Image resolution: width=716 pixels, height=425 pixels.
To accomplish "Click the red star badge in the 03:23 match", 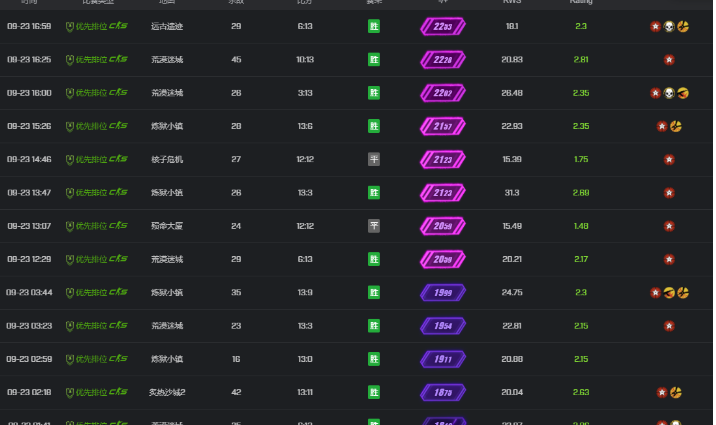I will tap(669, 325).
